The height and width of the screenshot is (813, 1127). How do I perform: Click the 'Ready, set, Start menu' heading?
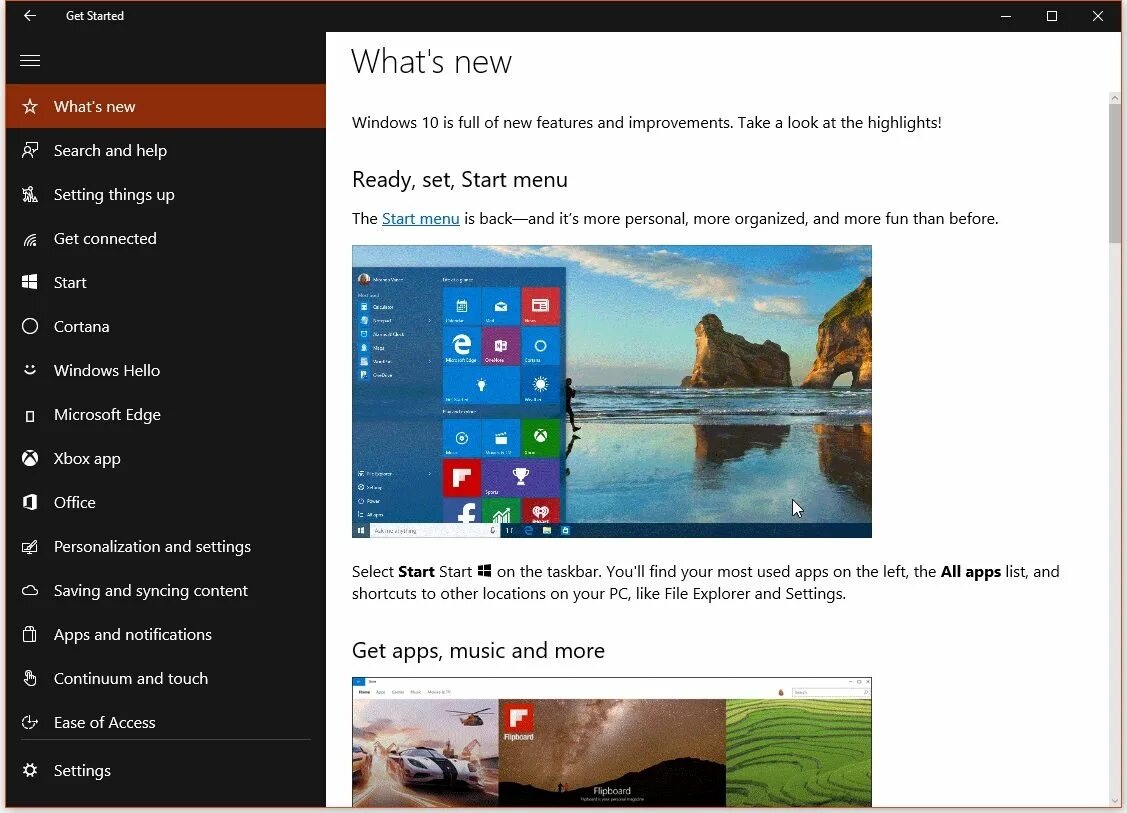[459, 180]
